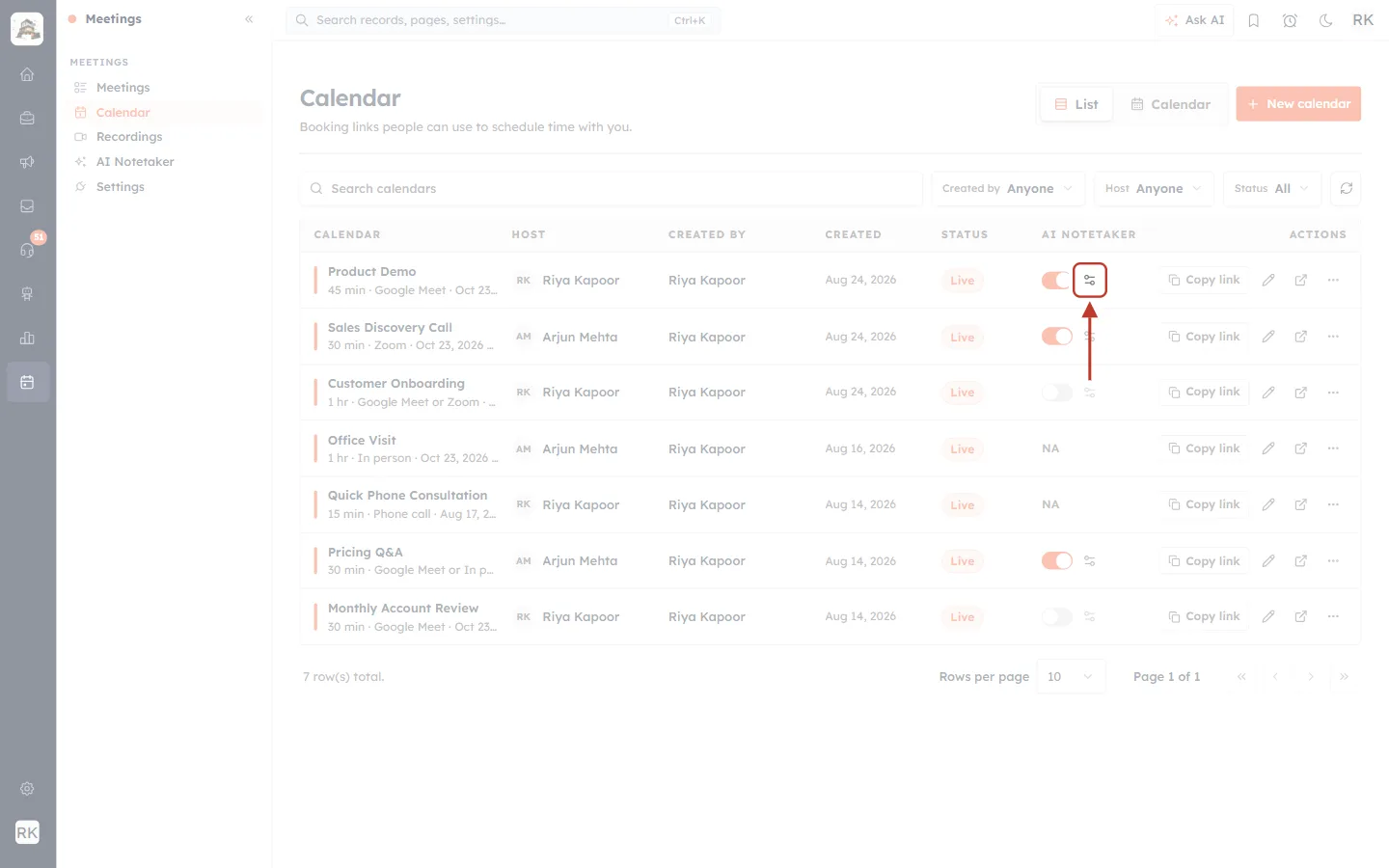
Task: Copy link for Product Demo
Action: coord(1204,281)
